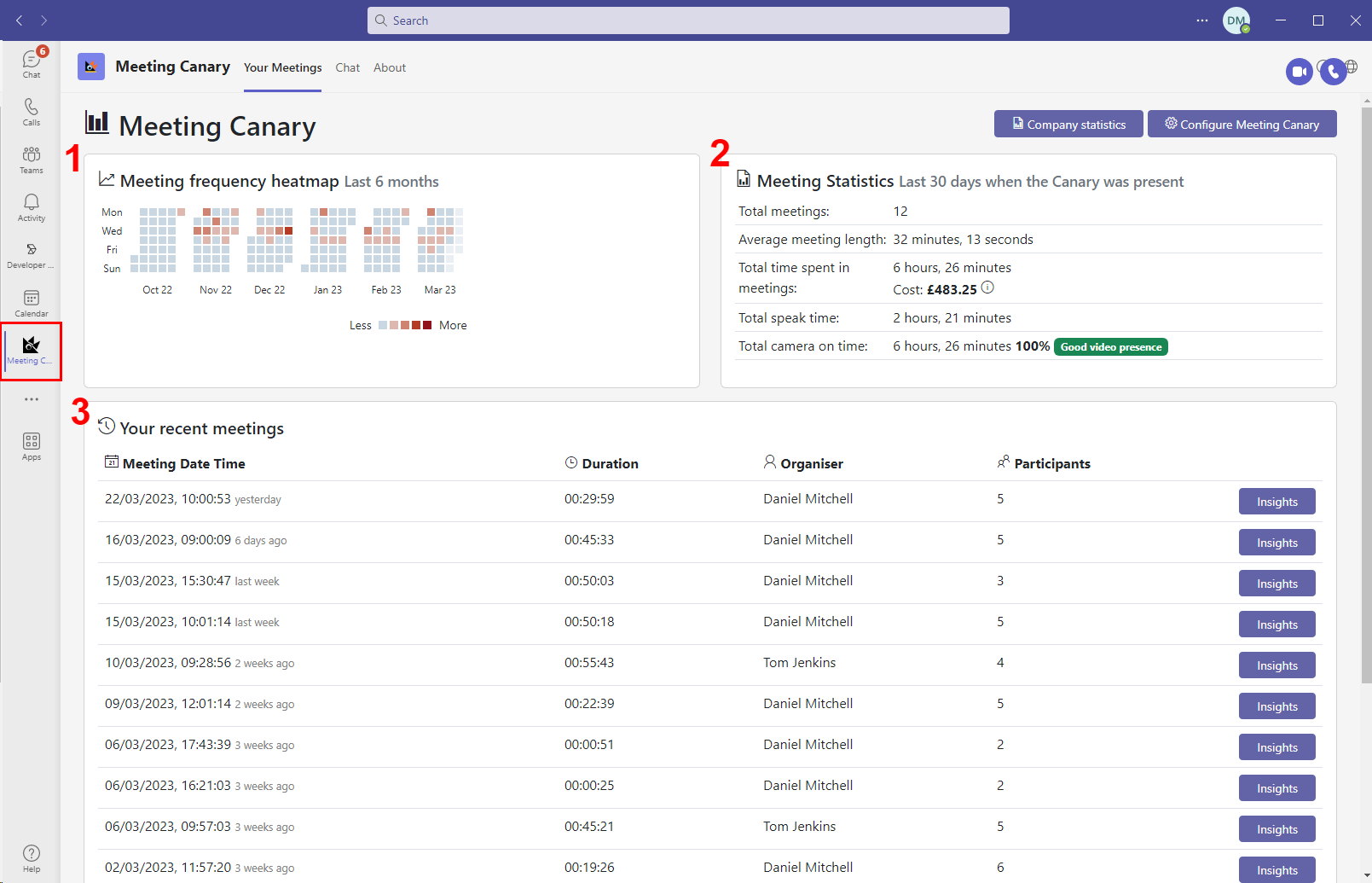Open Settings and more menu in title bar

coord(1201,20)
